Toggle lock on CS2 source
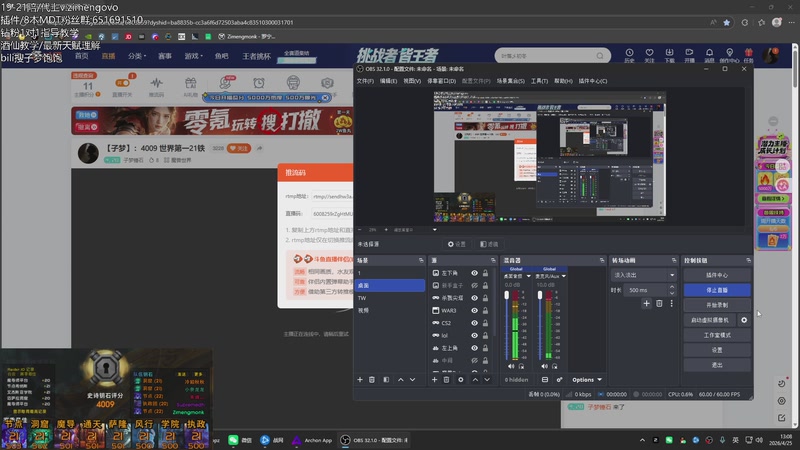Image resolution: width=800 pixels, height=450 pixels. click(485, 323)
